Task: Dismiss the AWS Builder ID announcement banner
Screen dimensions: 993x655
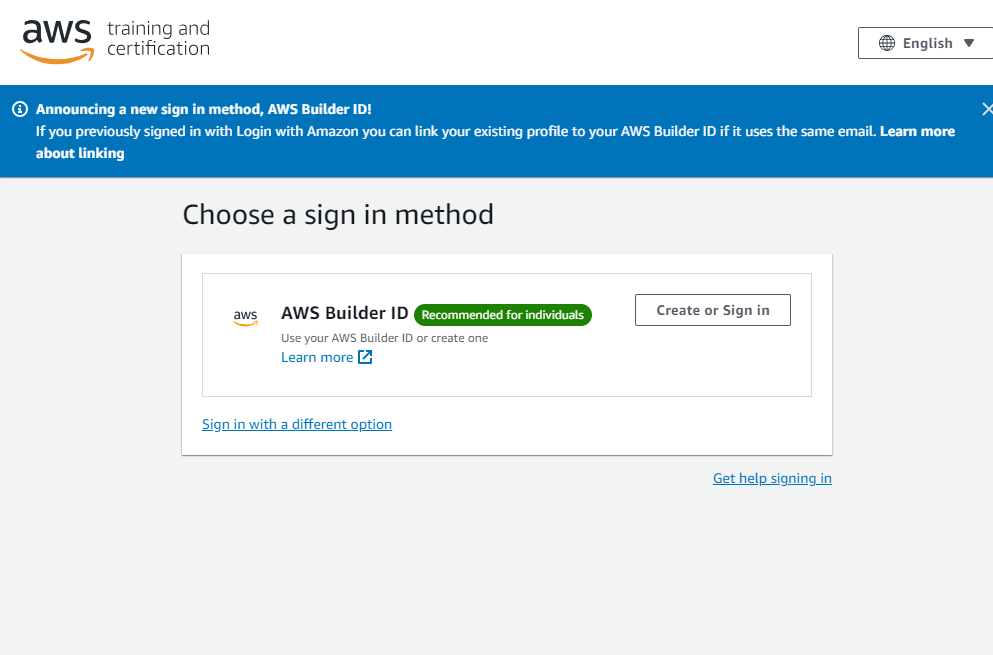Action: pyautogui.click(x=987, y=109)
